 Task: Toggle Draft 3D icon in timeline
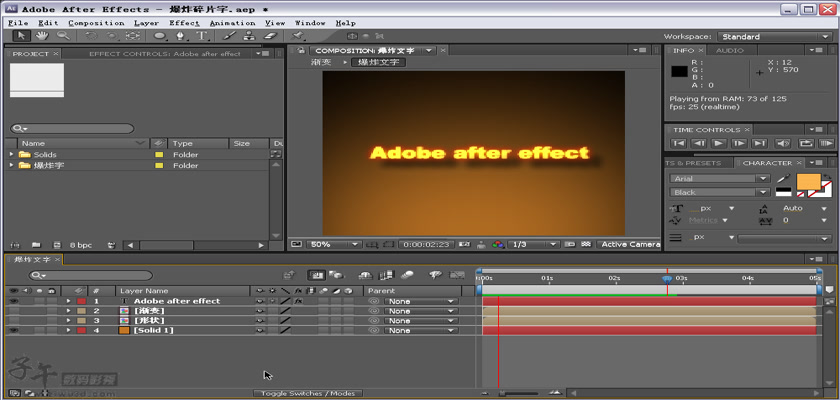pyautogui.click(x=337, y=275)
